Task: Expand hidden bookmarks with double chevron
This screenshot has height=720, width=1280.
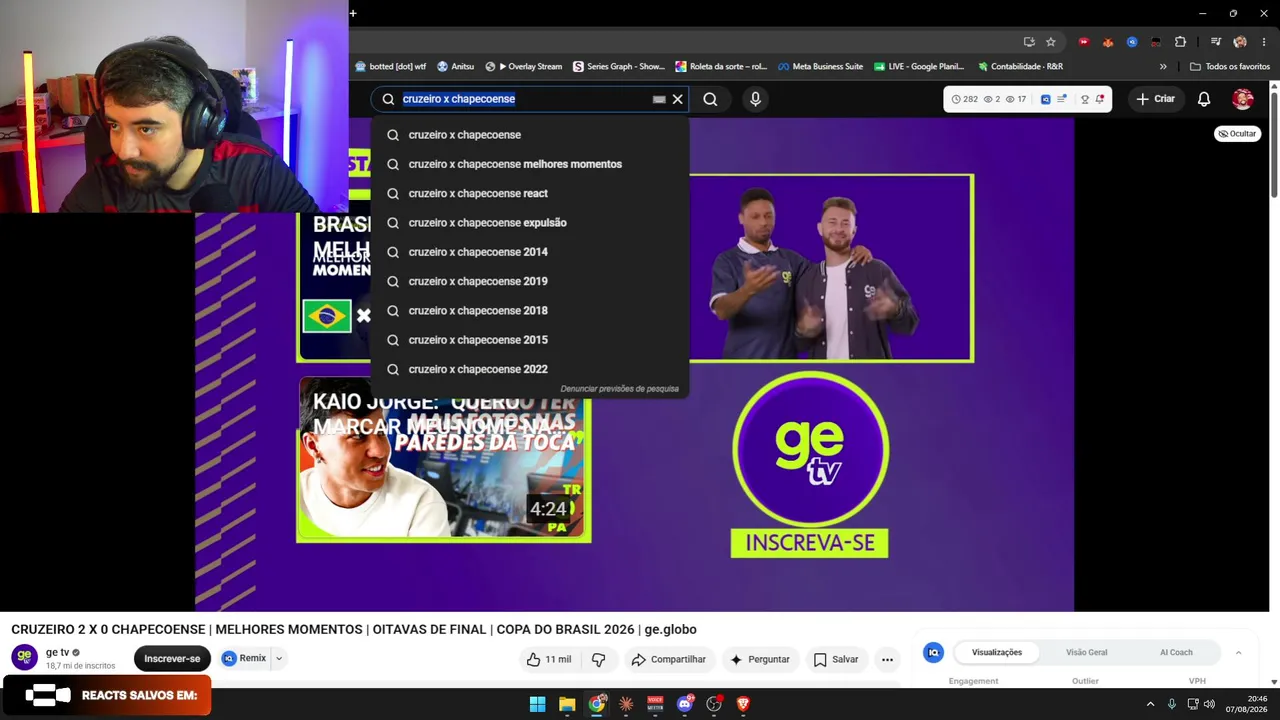Action: tap(1163, 67)
